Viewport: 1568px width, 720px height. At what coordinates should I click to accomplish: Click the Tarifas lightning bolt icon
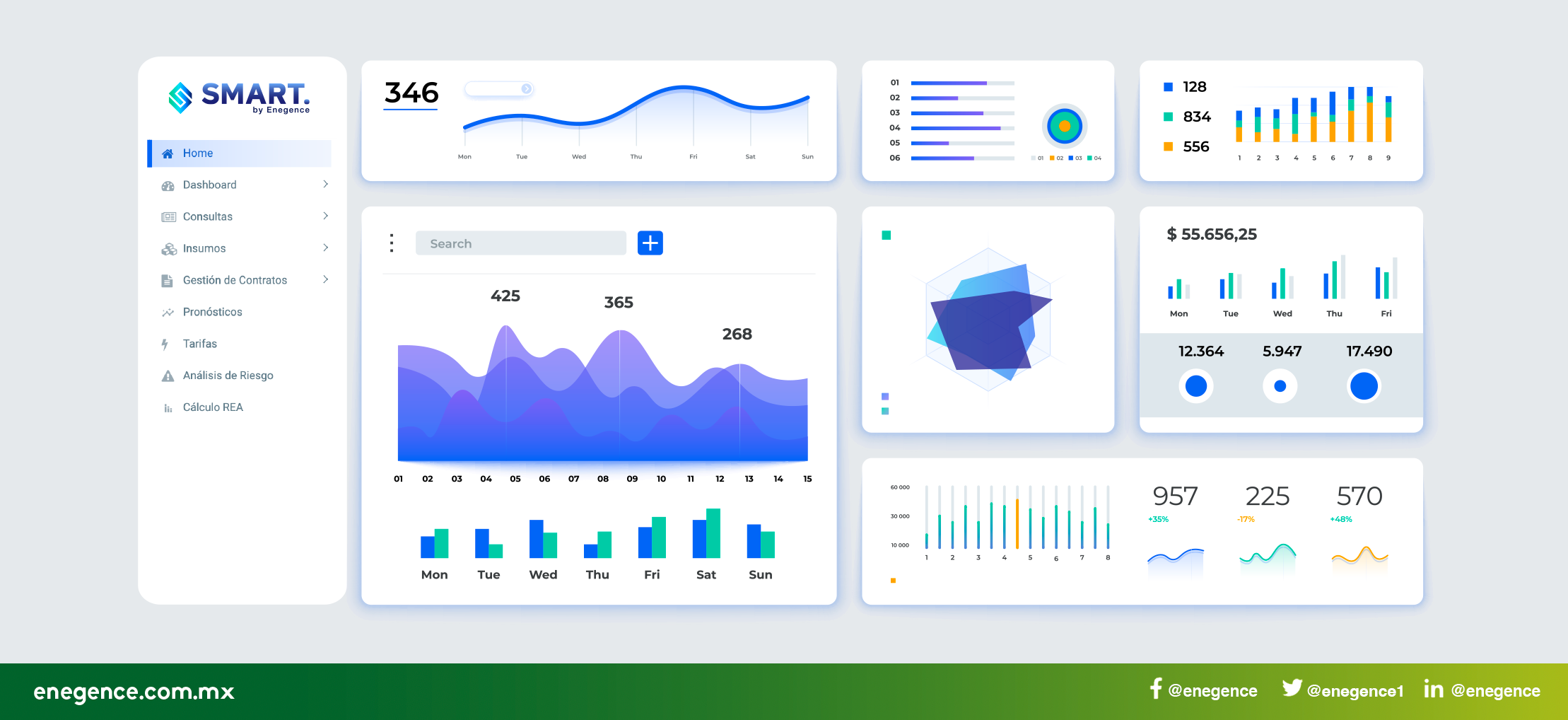click(165, 344)
